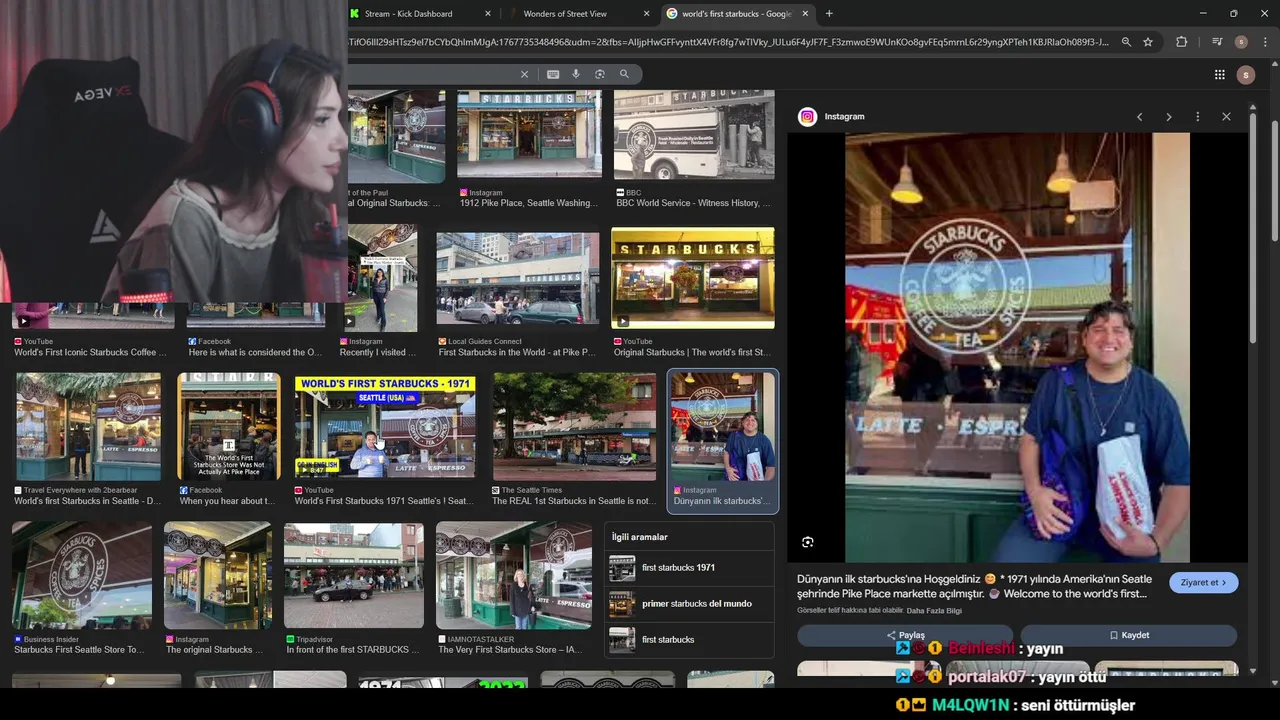
Task: Open Business Insider Starbucks First Seattle Store
Action: [x=82, y=589]
